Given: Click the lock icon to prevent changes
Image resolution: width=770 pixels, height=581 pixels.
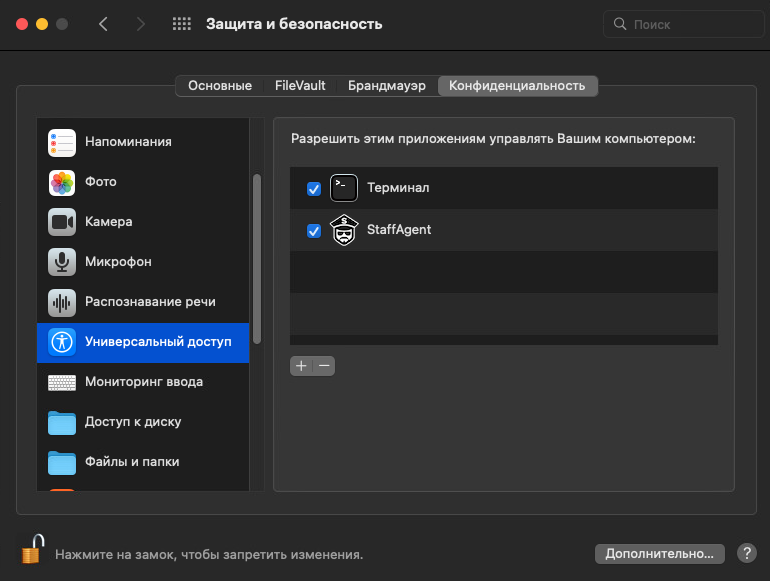Looking at the screenshot, I should pyautogui.click(x=33, y=550).
